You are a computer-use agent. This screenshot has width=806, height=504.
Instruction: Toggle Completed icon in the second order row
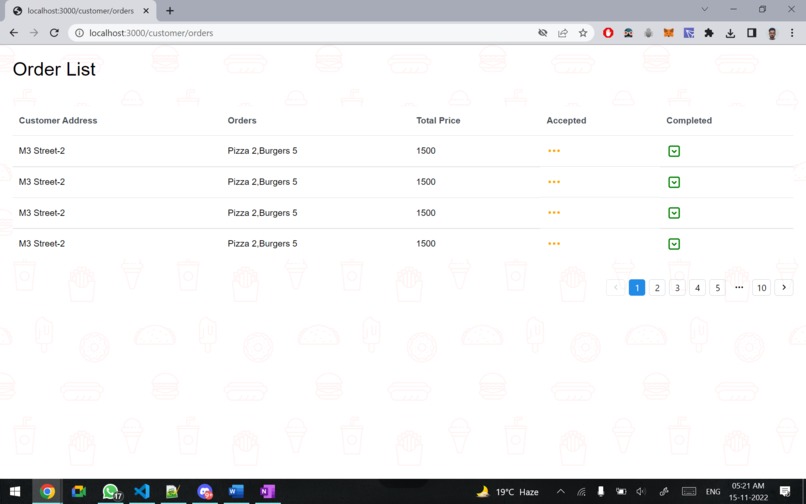(x=674, y=182)
